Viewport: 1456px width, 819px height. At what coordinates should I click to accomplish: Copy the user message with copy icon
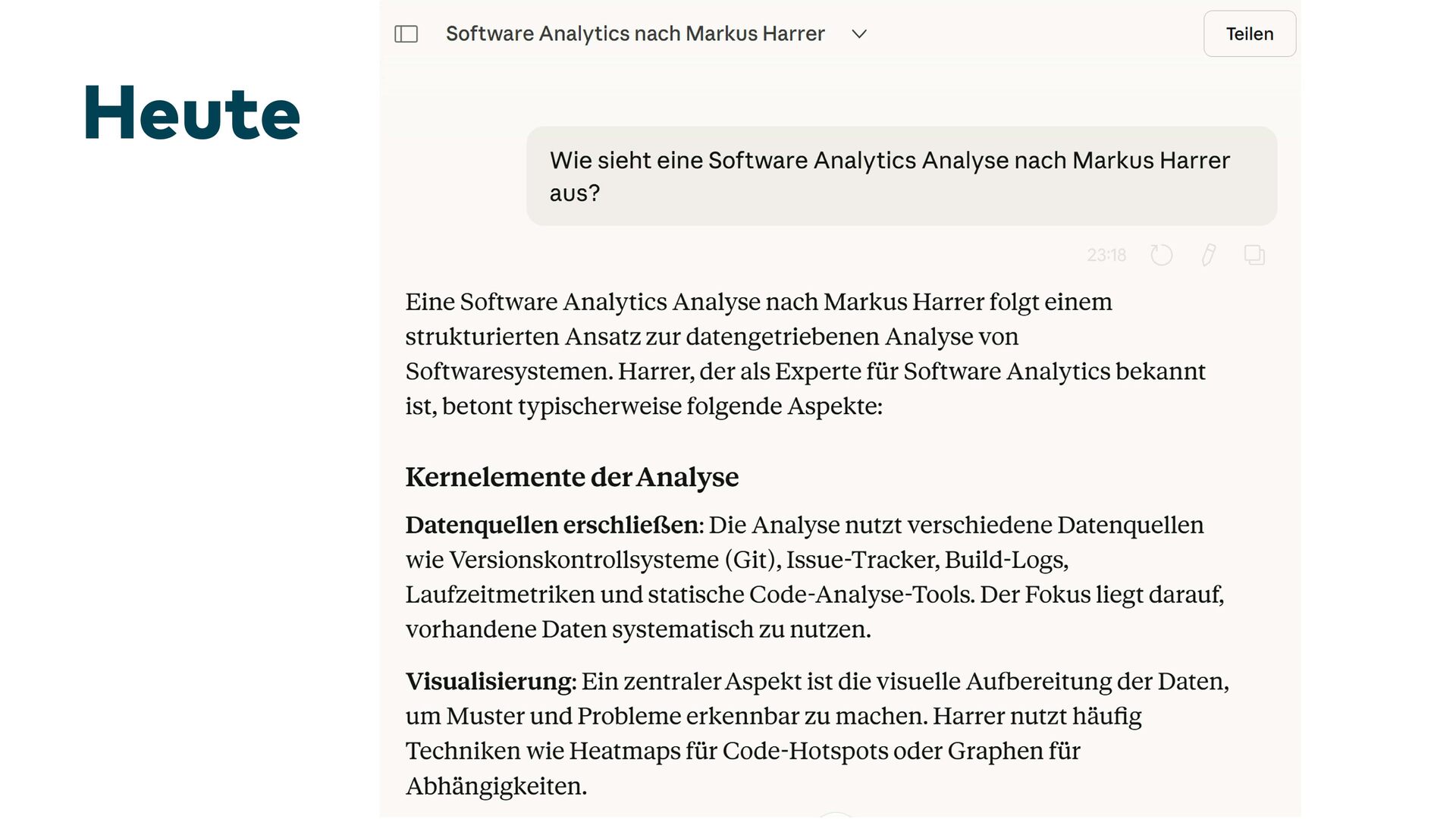pos(1254,255)
